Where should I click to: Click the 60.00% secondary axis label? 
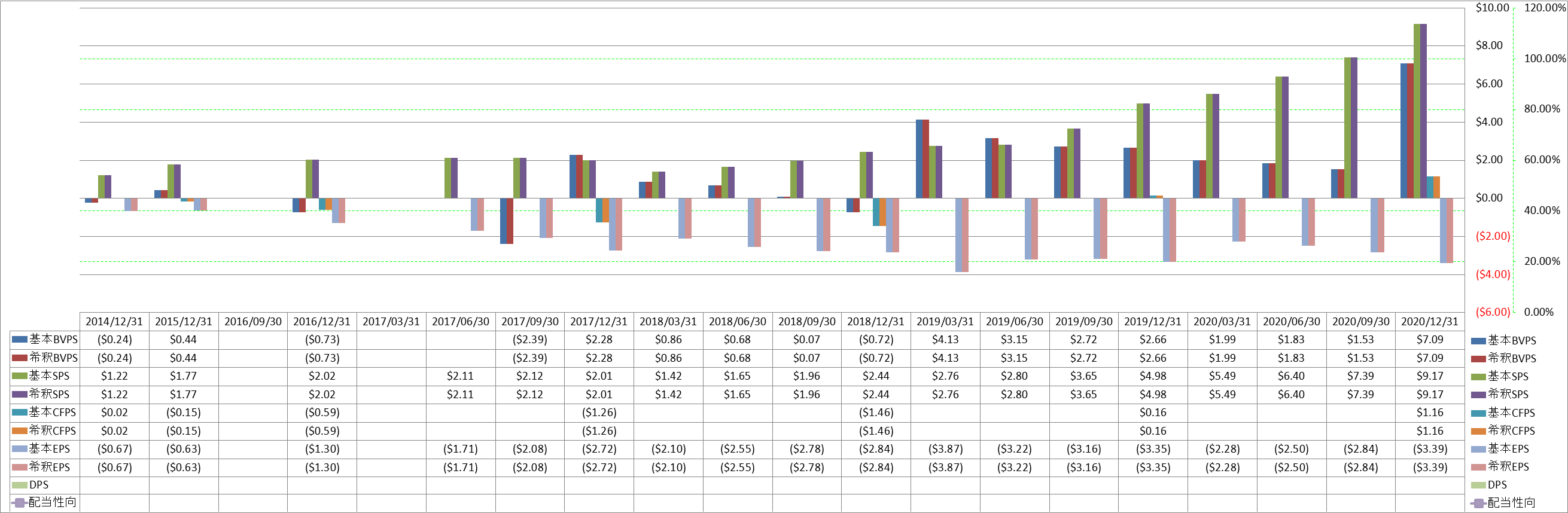1542,160
